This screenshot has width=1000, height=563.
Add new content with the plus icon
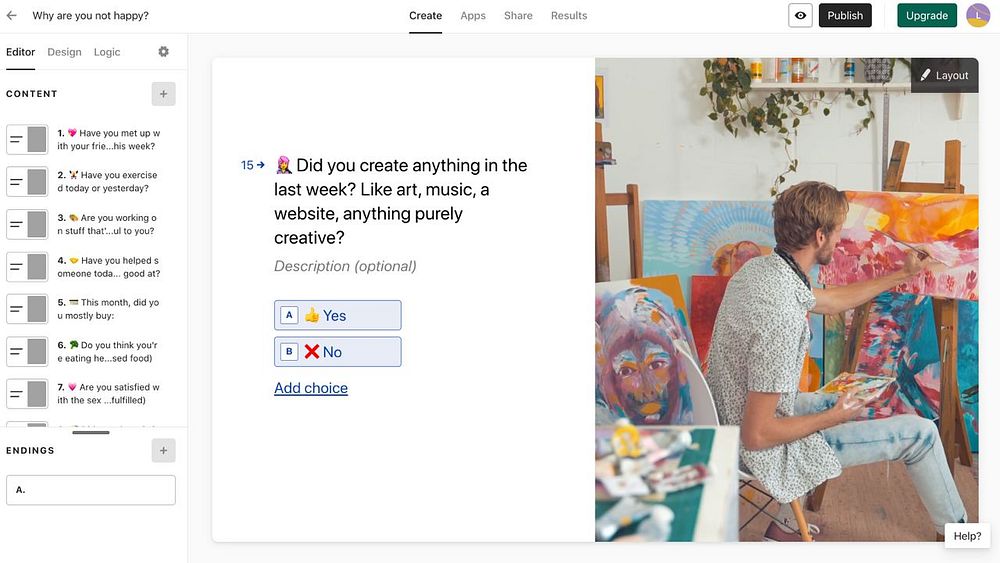pos(163,94)
